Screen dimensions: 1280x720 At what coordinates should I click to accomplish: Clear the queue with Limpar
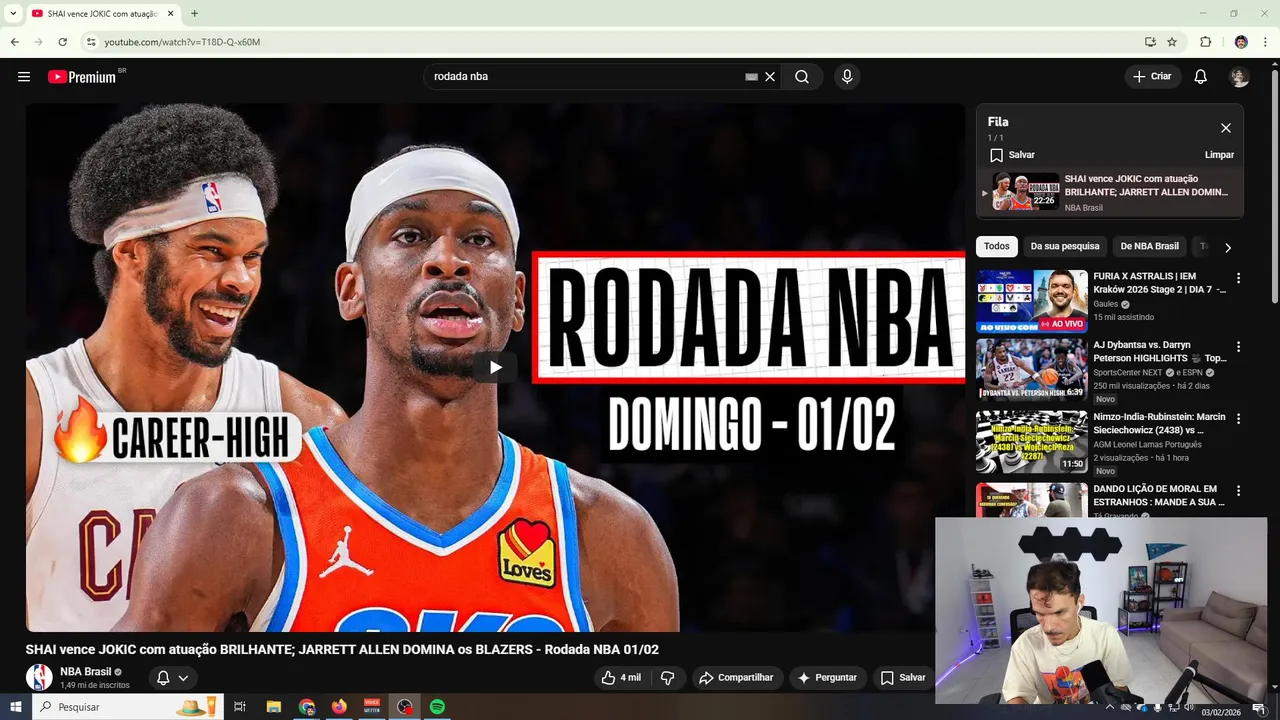(1219, 155)
